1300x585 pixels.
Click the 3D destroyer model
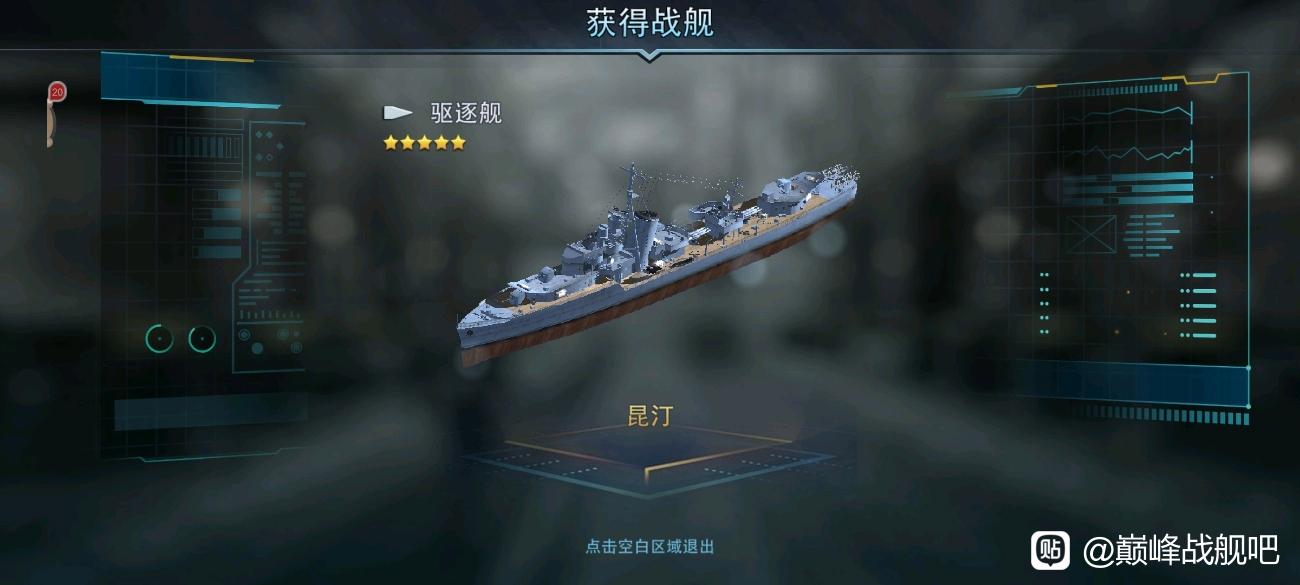660,260
